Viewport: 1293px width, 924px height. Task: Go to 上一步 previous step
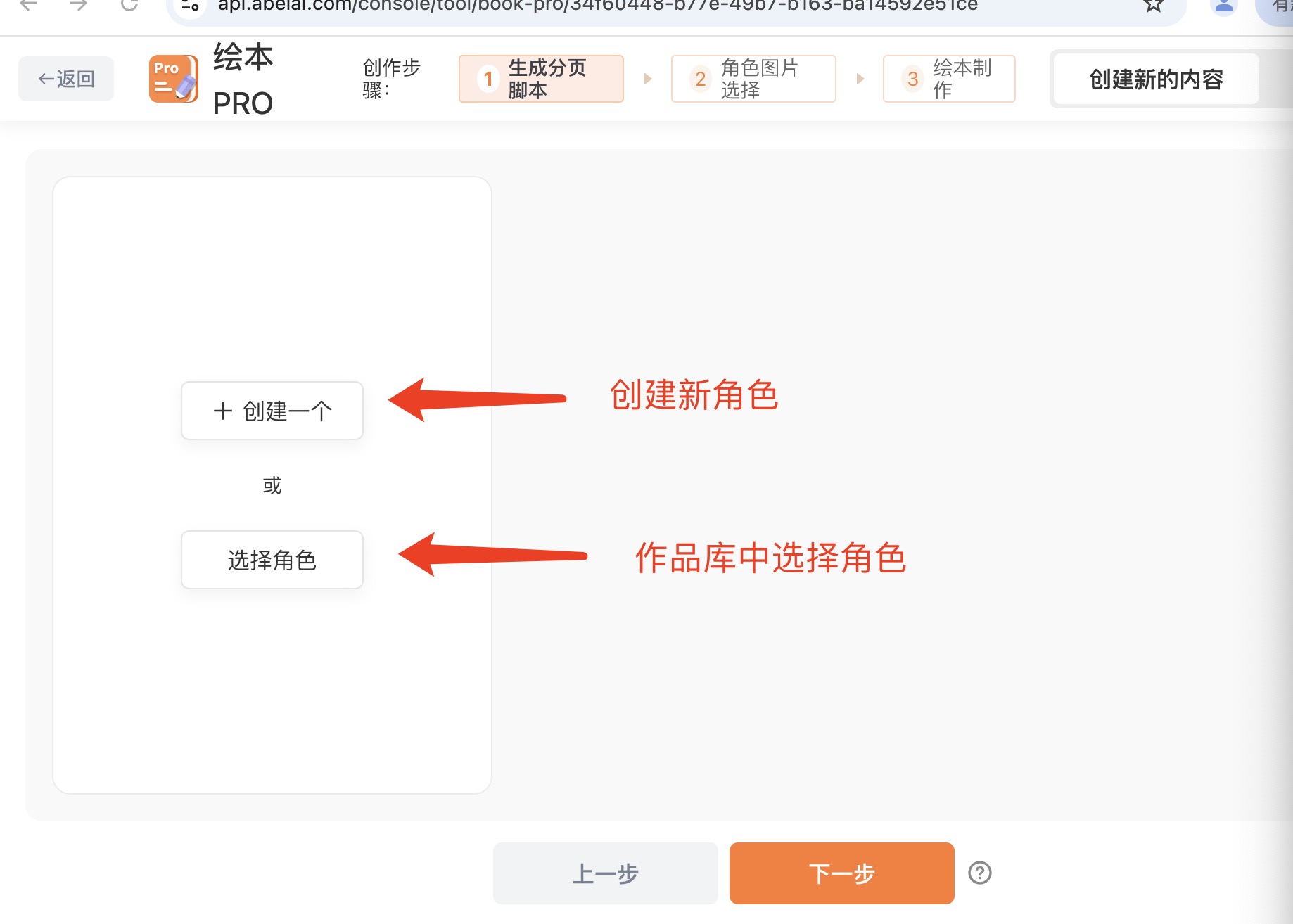point(606,873)
